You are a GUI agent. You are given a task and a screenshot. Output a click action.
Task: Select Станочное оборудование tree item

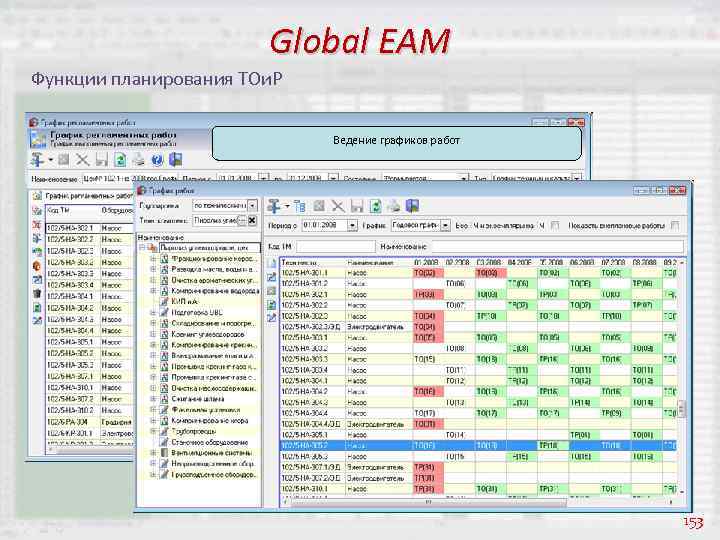click(x=210, y=443)
